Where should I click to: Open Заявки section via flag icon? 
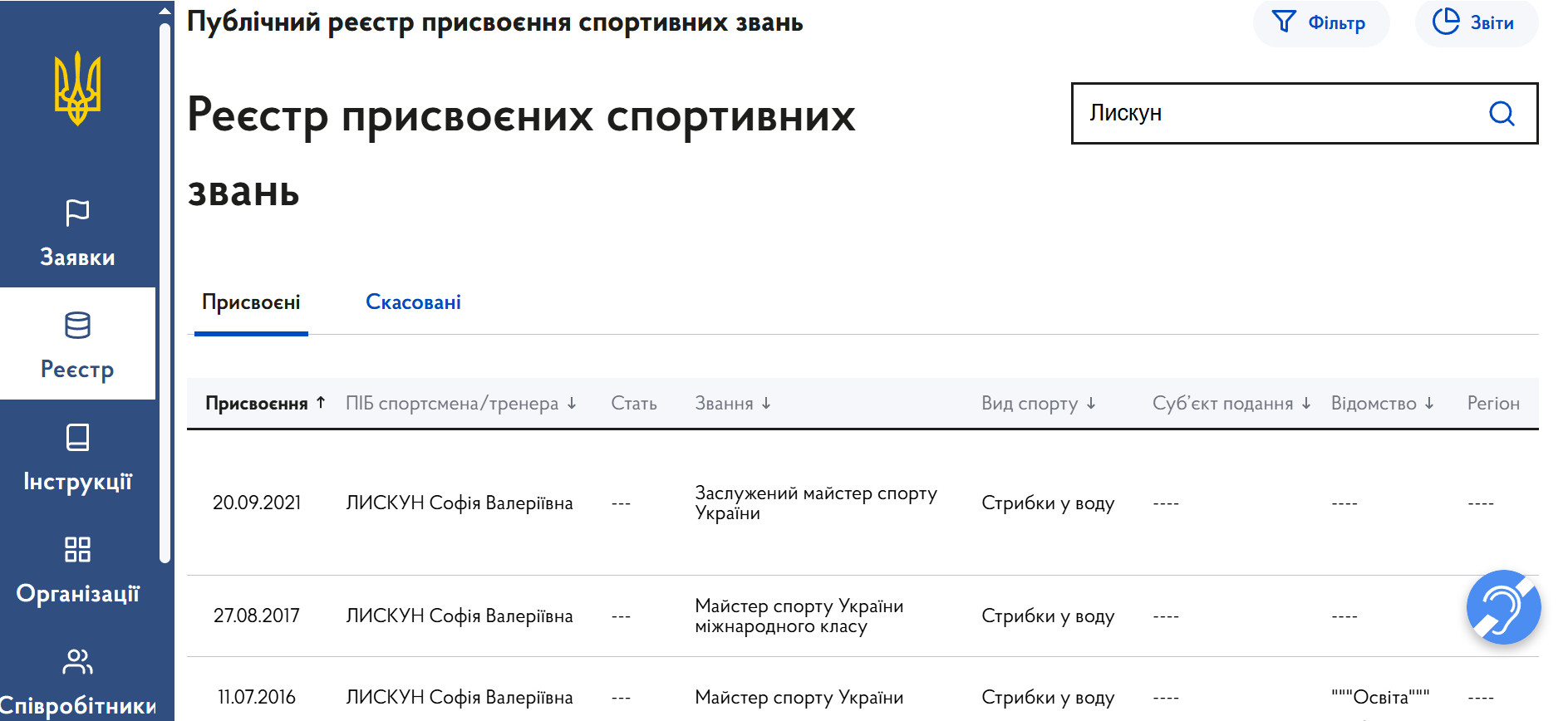77,213
